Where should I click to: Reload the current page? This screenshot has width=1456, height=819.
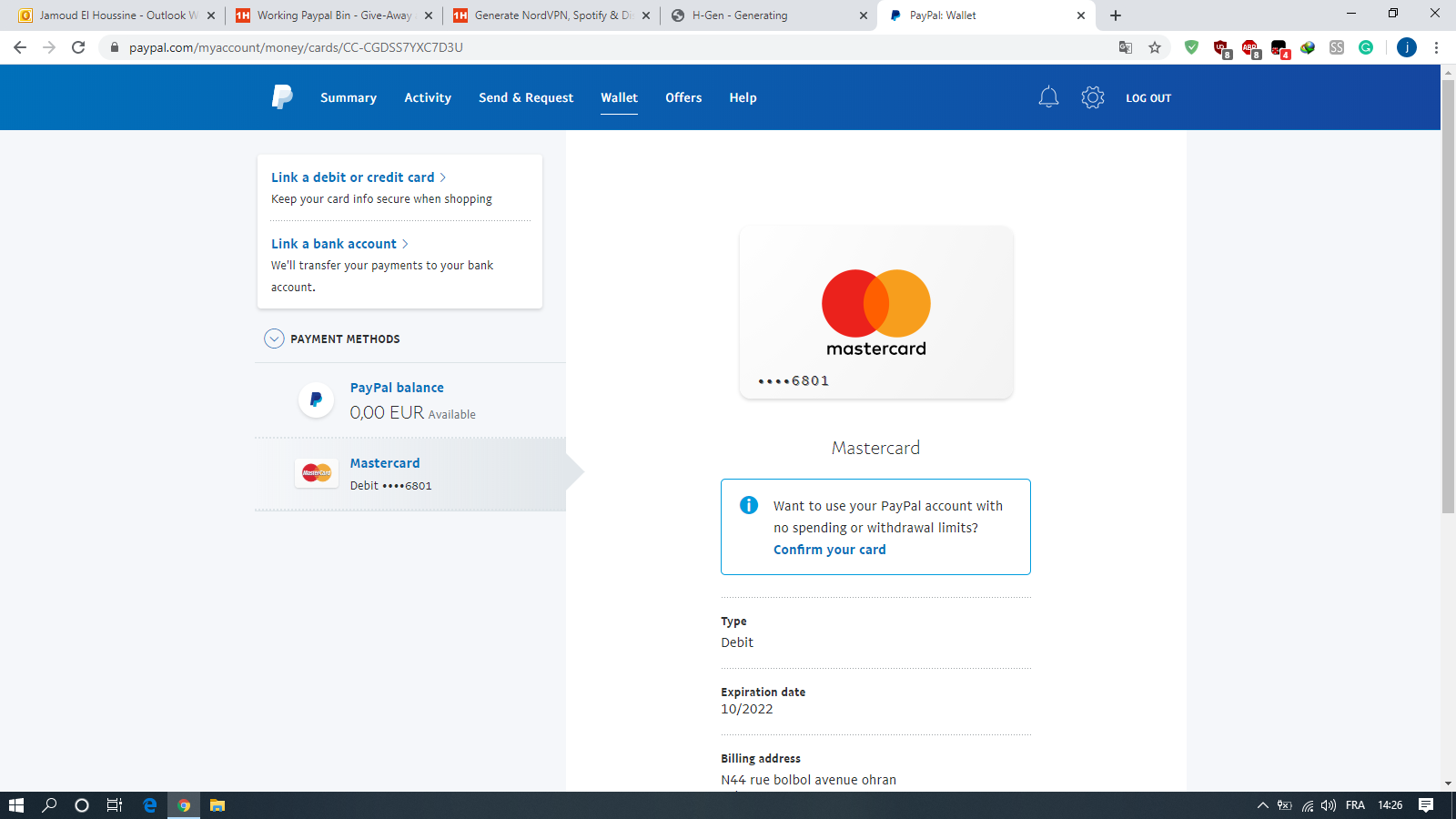[x=78, y=47]
